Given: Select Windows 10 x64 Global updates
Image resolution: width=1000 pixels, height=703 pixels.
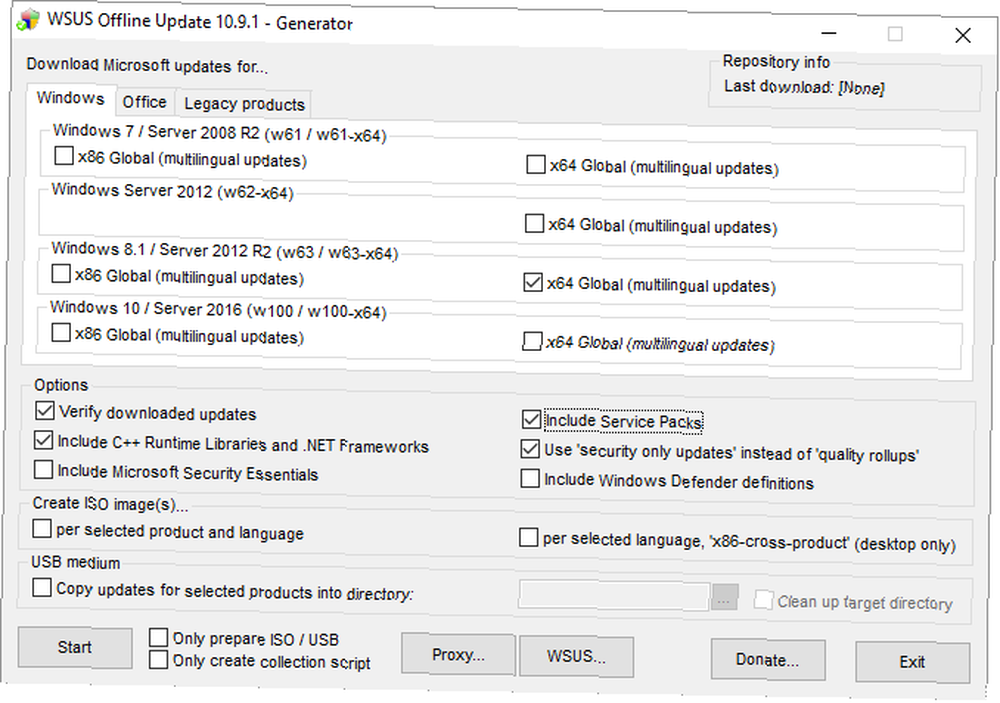Looking at the screenshot, I should pyautogui.click(x=532, y=341).
